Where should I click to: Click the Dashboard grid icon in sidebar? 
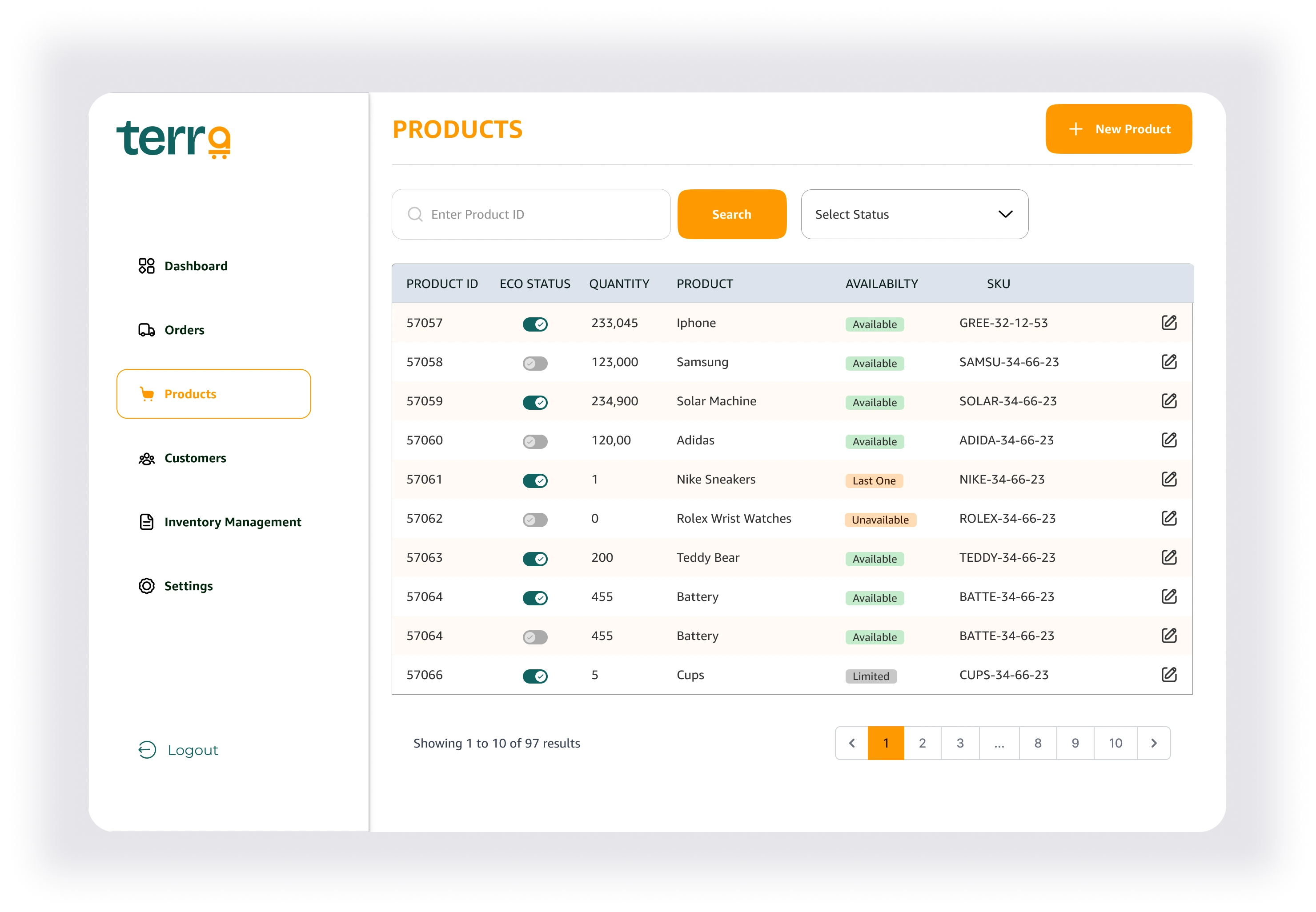point(146,266)
